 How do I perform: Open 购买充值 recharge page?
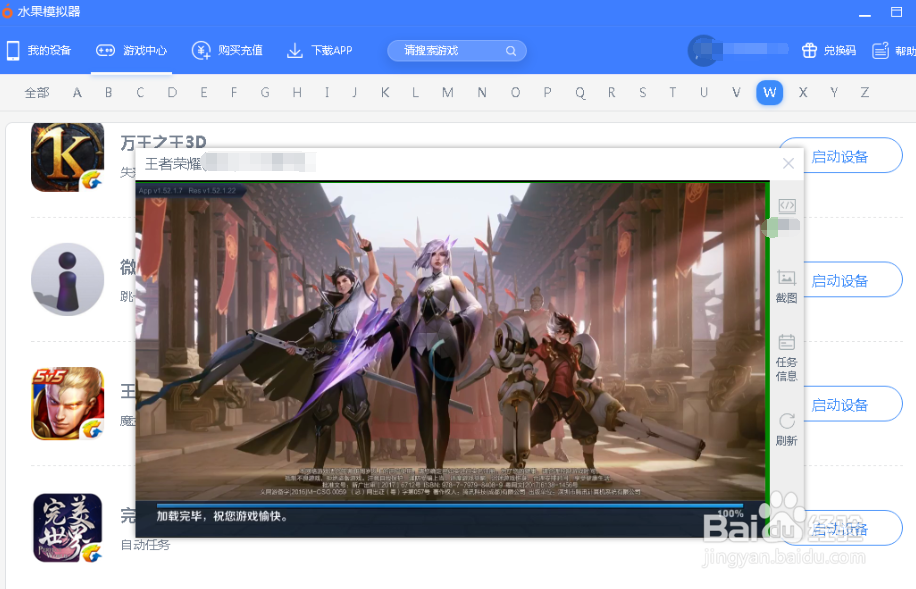coord(227,51)
